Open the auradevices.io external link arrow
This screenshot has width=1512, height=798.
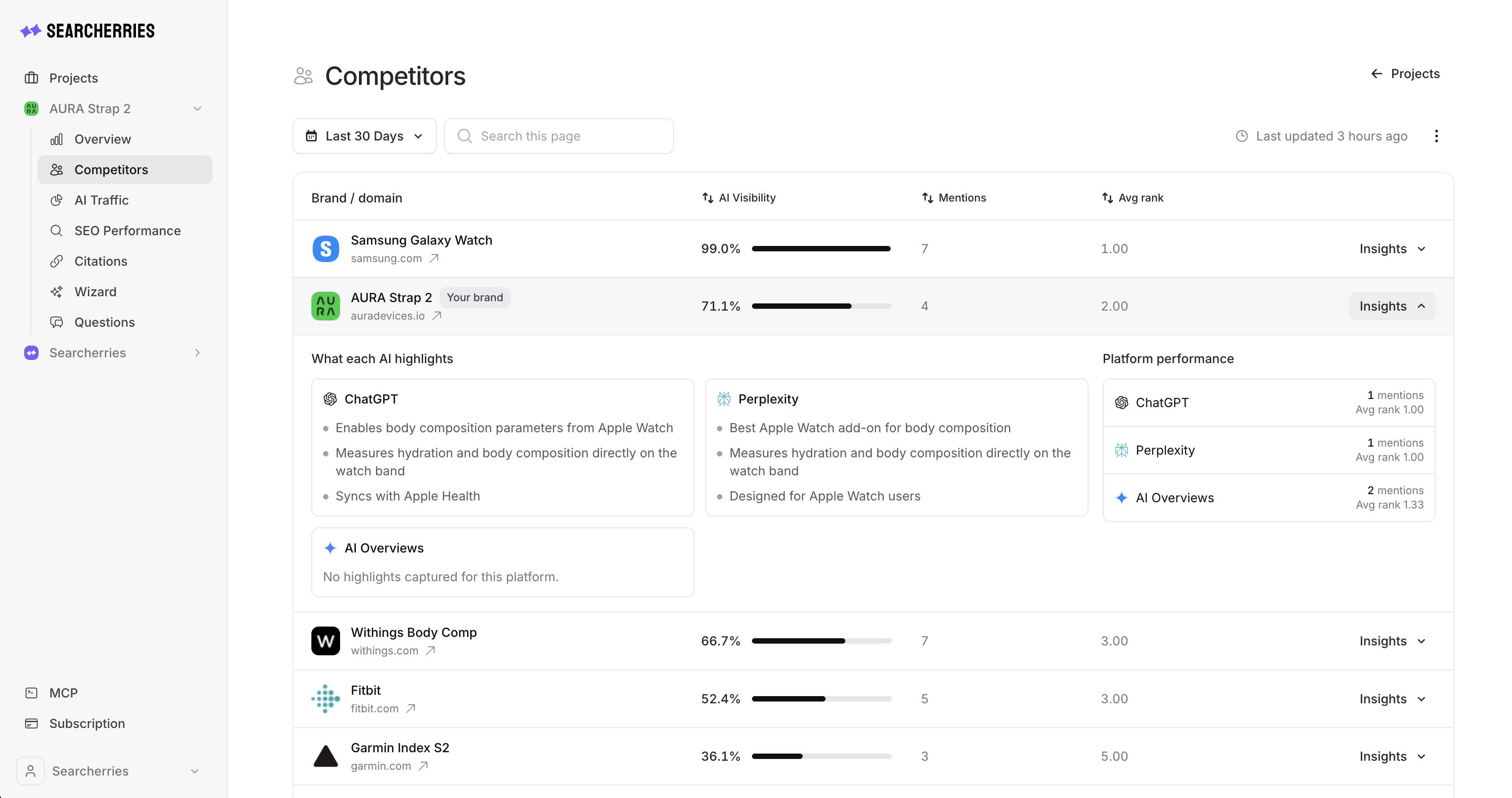tap(437, 316)
